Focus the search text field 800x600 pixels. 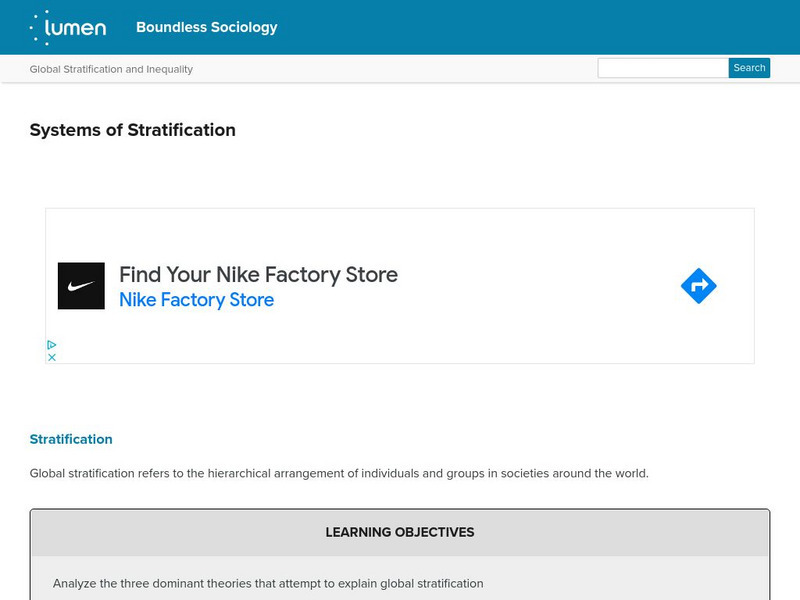coord(662,68)
